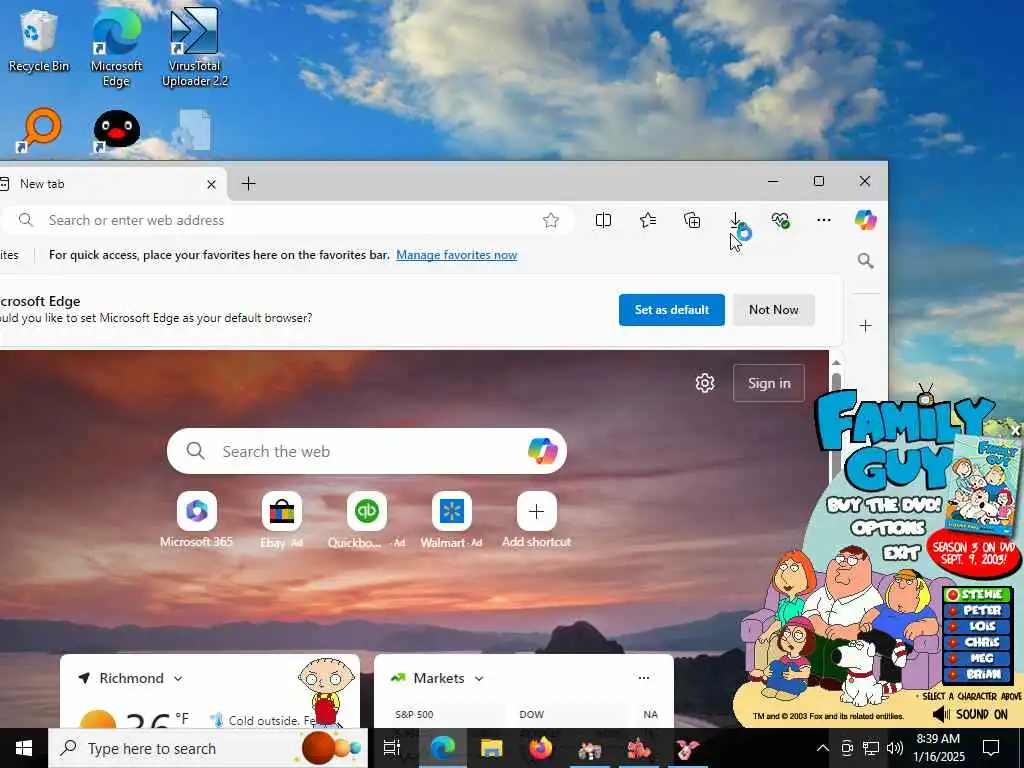Close the Family Guy popup

pos(1015,430)
